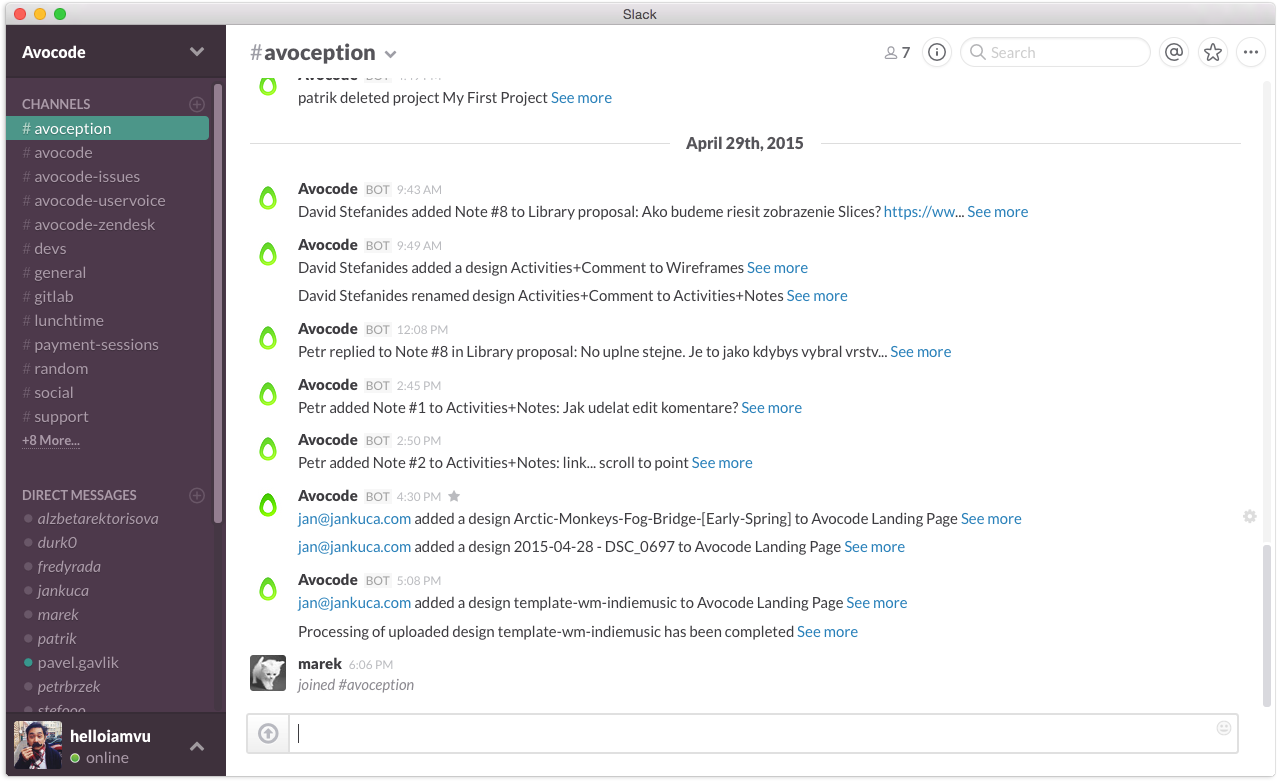Click the search field

point(1055,53)
